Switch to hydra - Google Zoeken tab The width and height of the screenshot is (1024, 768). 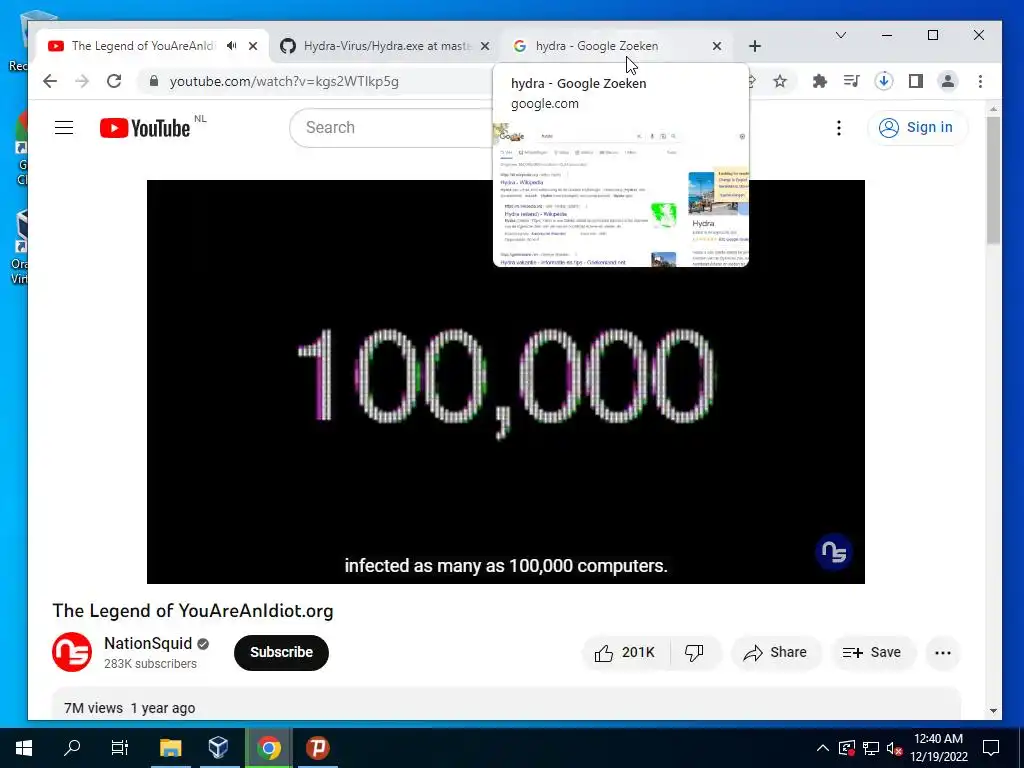[x=597, y=46]
